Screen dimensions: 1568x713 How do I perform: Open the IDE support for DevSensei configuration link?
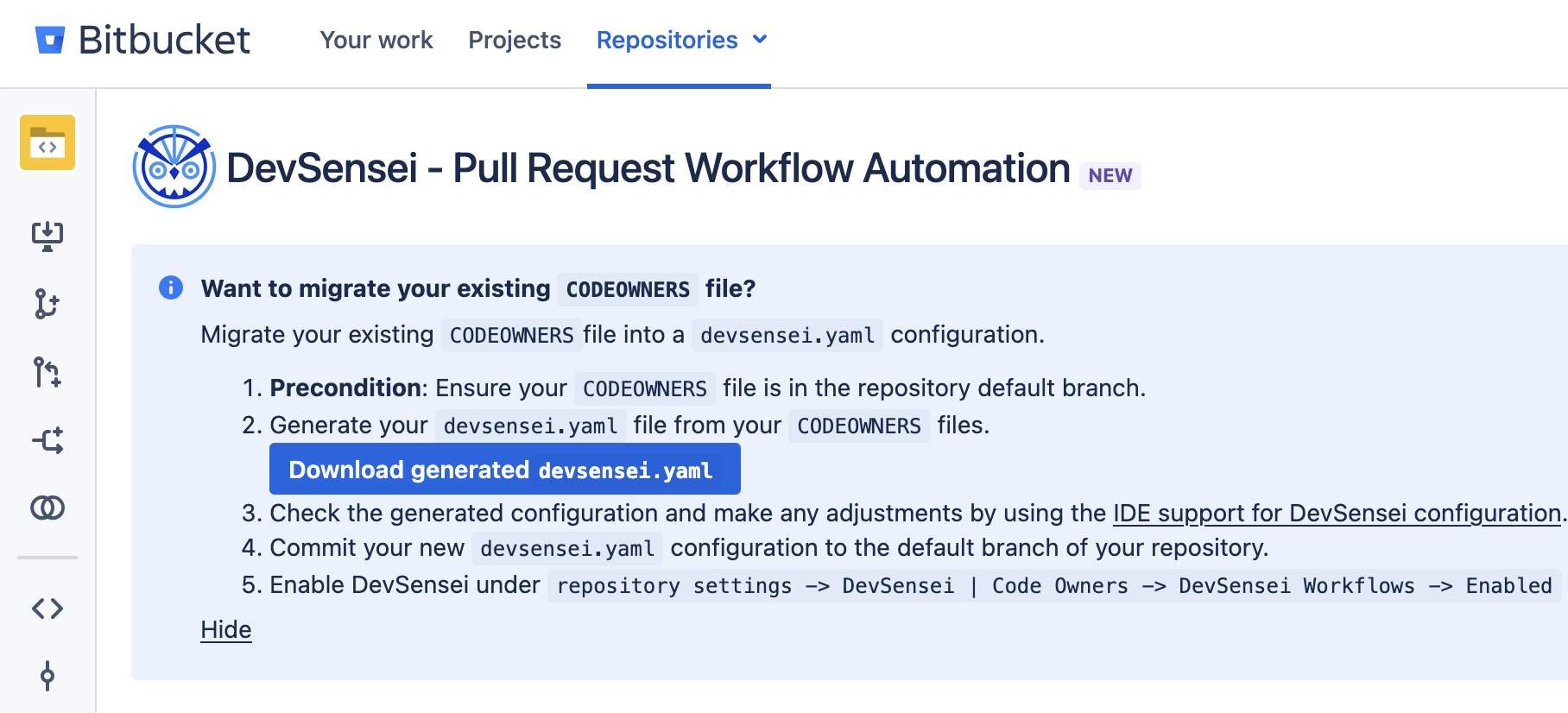point(1336,513)
